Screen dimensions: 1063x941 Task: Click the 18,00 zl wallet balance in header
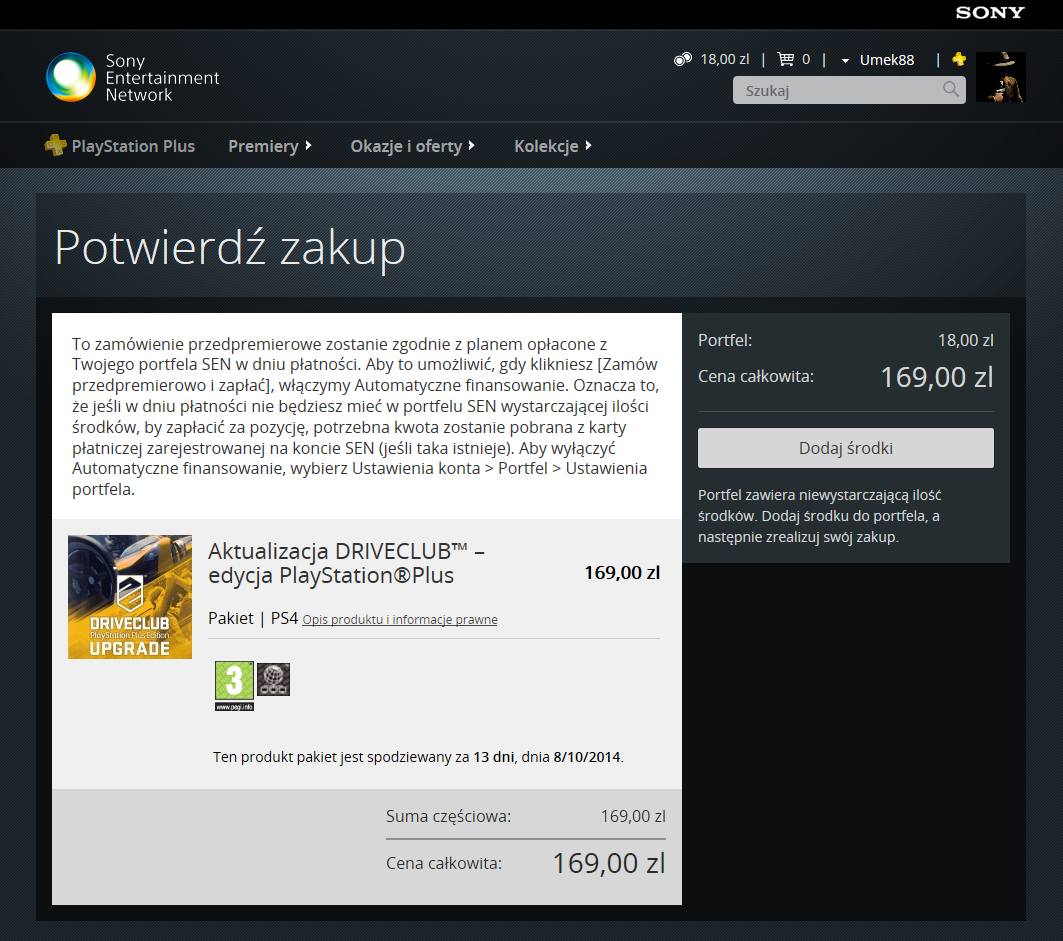click(724, 60)
